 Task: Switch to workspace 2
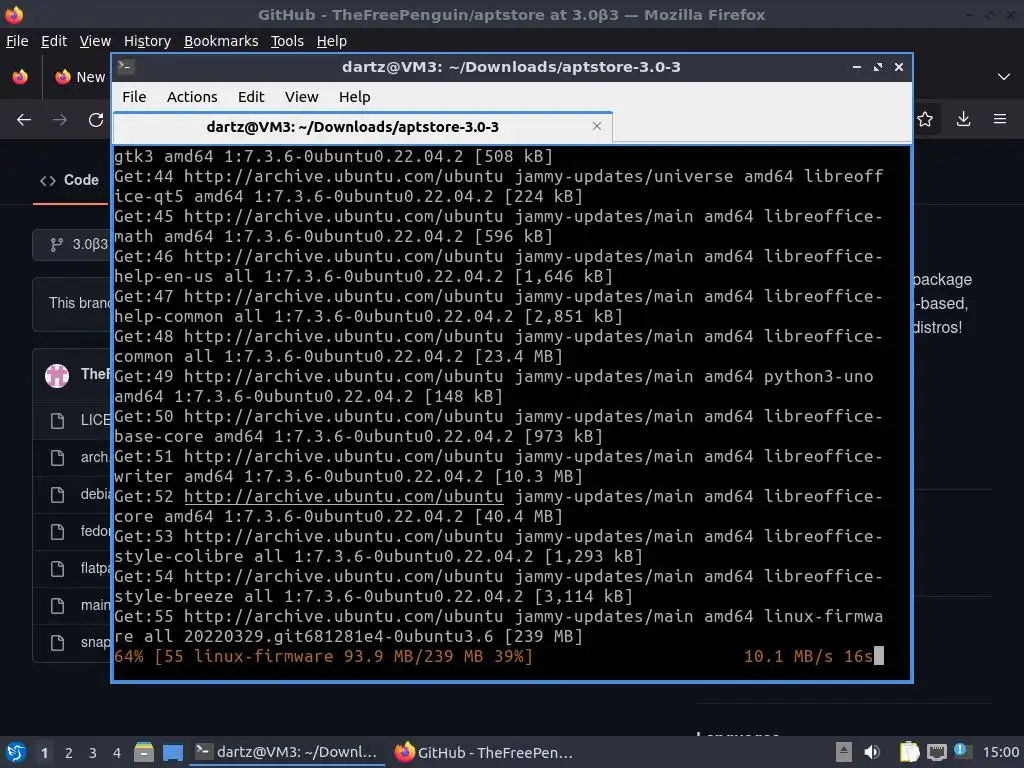[69, 753]
